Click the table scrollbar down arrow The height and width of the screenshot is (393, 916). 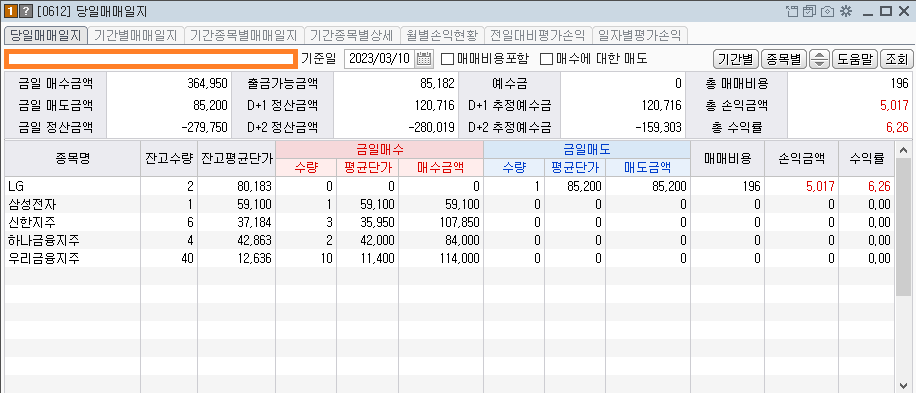(903, 384)
